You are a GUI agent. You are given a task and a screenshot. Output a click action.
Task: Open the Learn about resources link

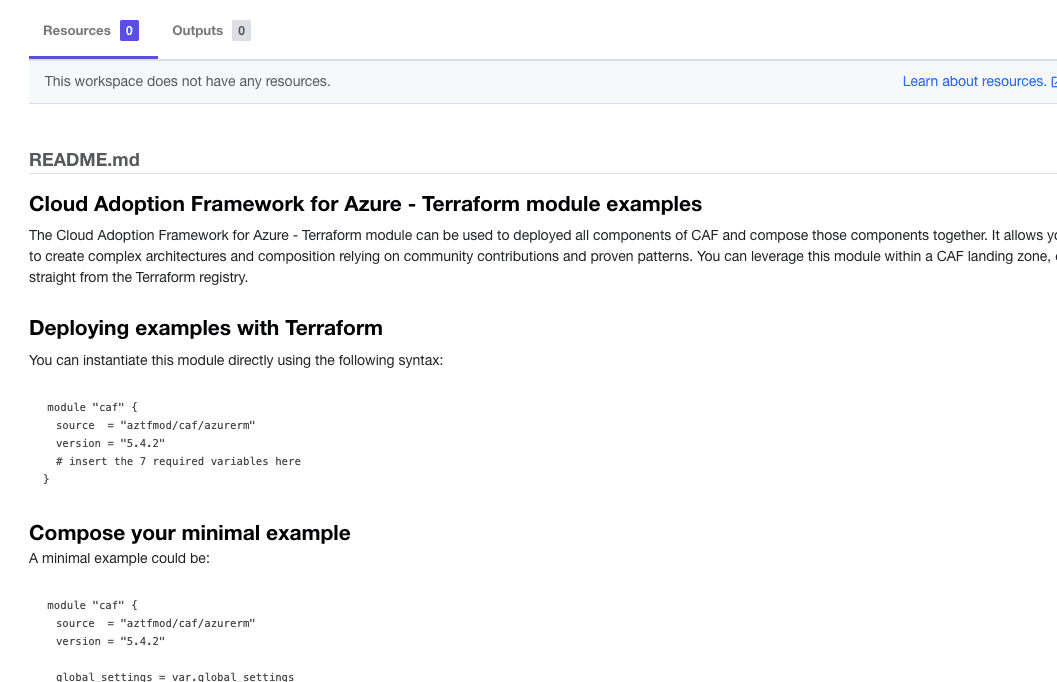973,81
